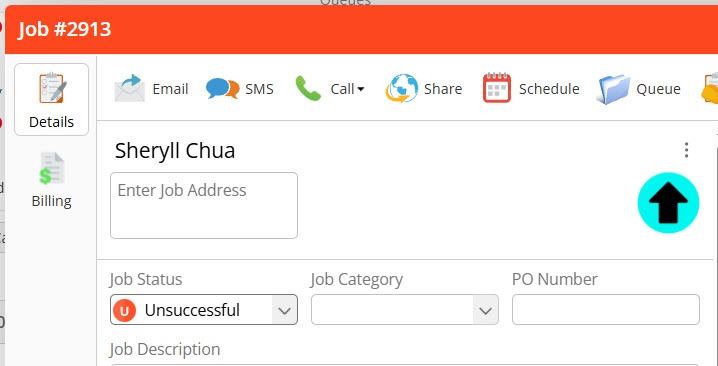Click the Unsuccessful status red badge
718x366 pixels.
tap(125, 310)
